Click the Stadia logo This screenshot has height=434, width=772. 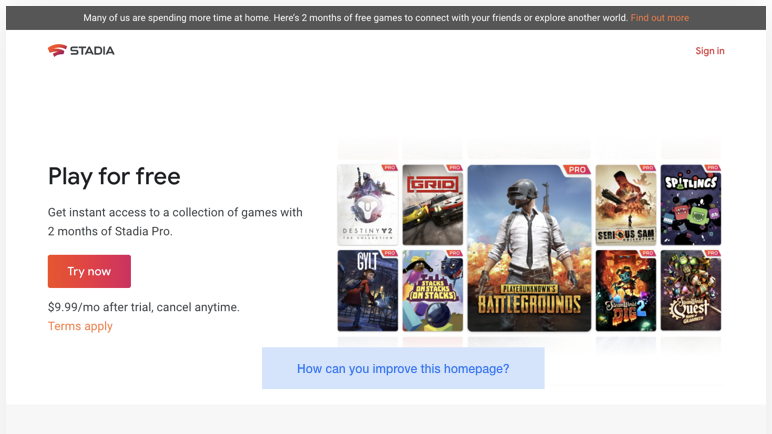point(81,50)
